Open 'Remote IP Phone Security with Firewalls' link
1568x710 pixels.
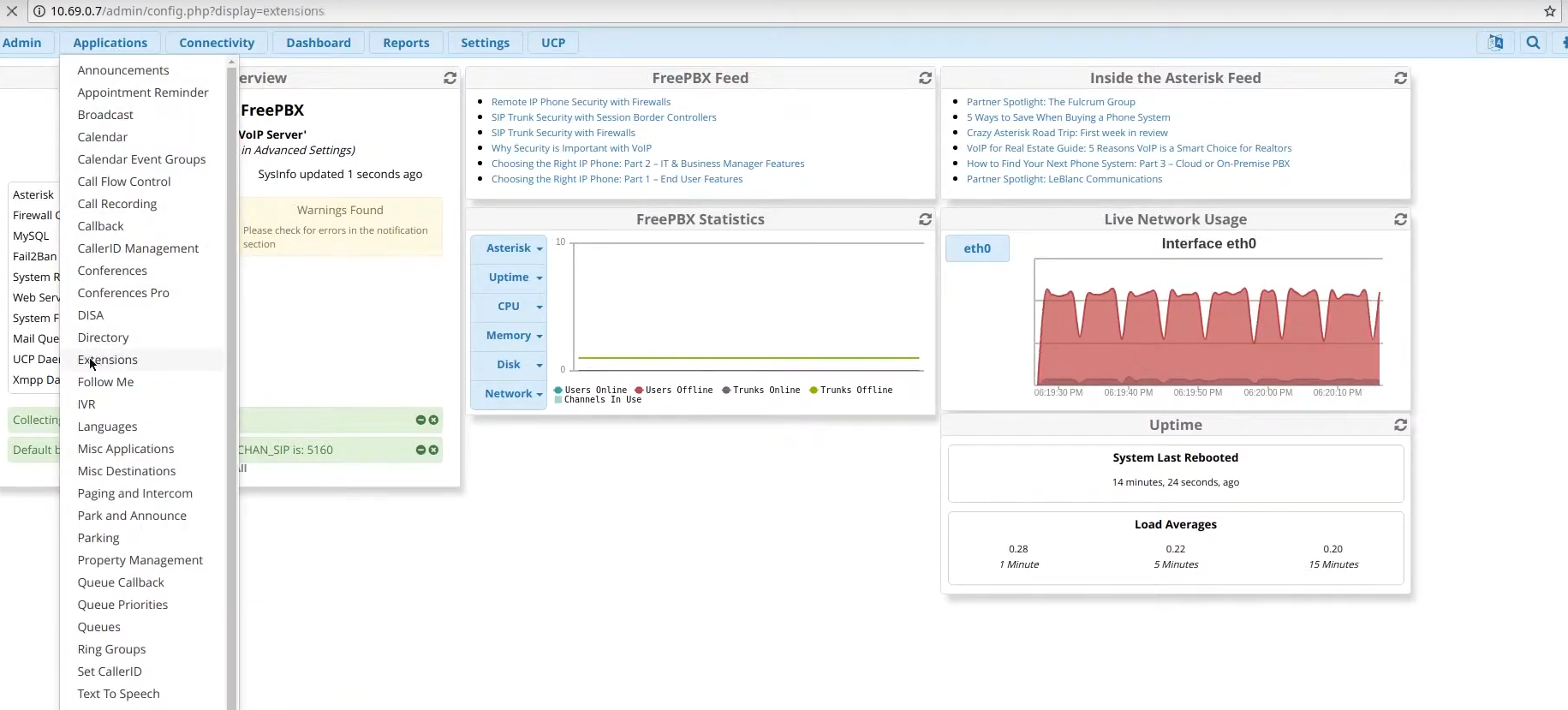coord(581,102)
